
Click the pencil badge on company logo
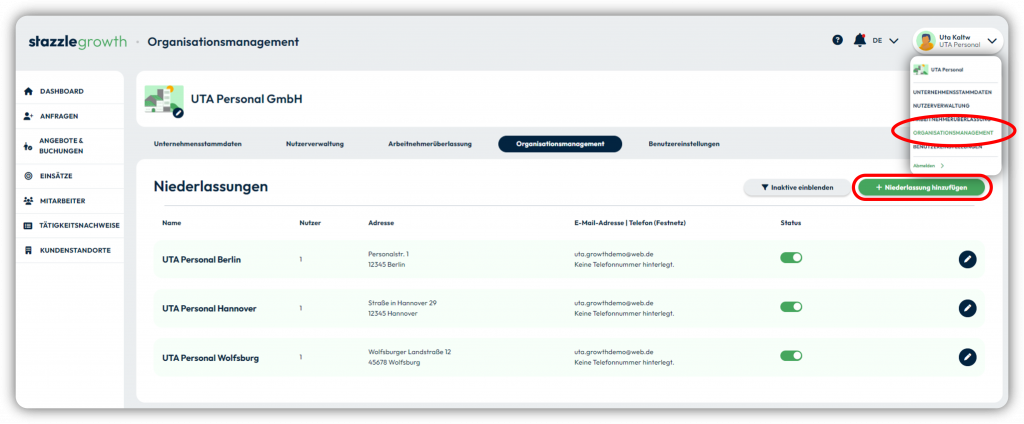178,112
